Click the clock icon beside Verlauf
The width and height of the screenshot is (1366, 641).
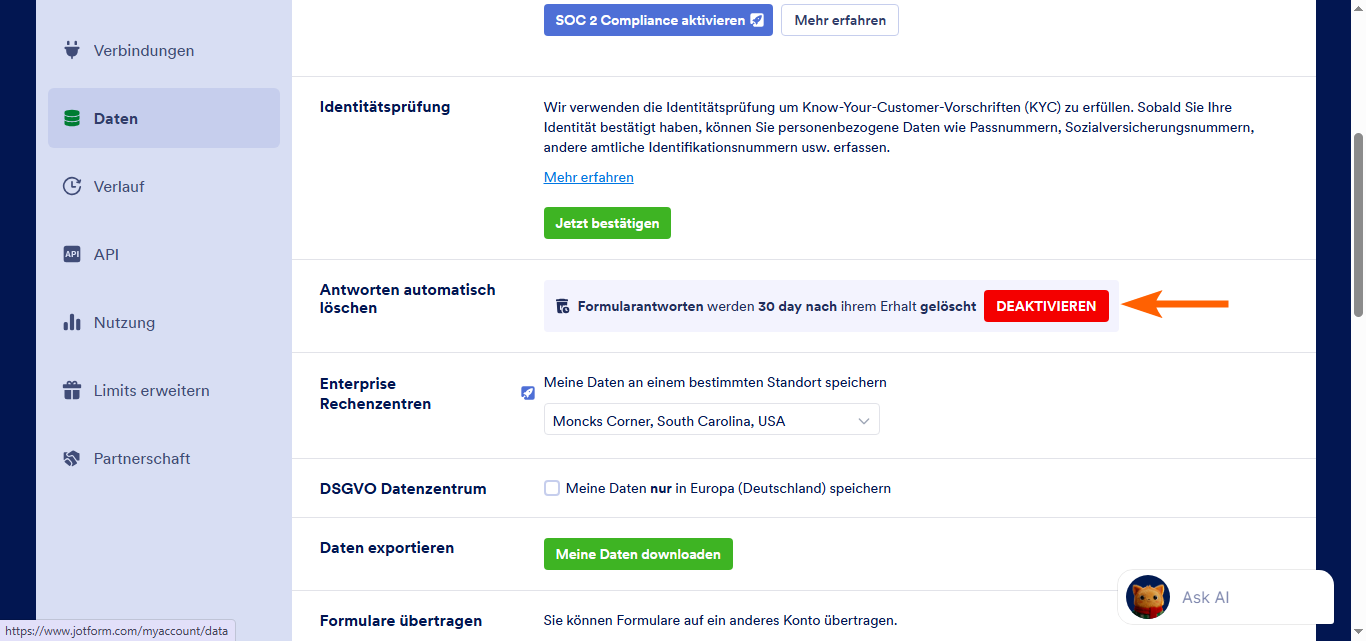pyautogui.click(x=71, y=186)
